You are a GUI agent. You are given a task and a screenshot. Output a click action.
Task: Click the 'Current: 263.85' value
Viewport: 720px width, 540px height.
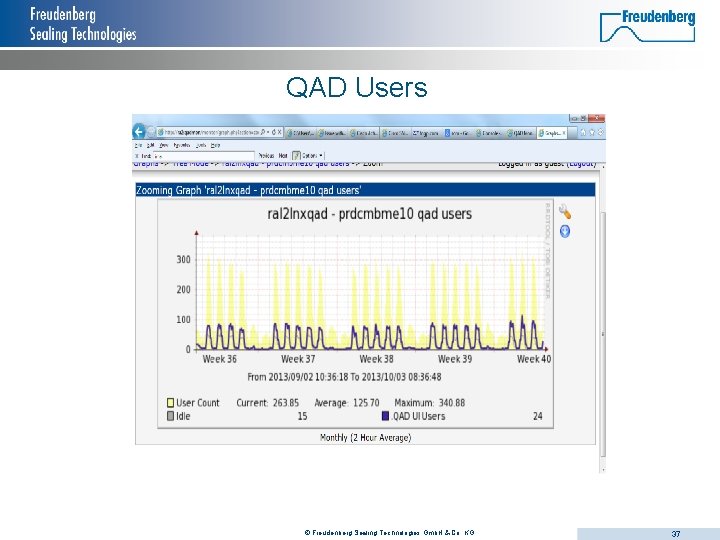point(268,403)
